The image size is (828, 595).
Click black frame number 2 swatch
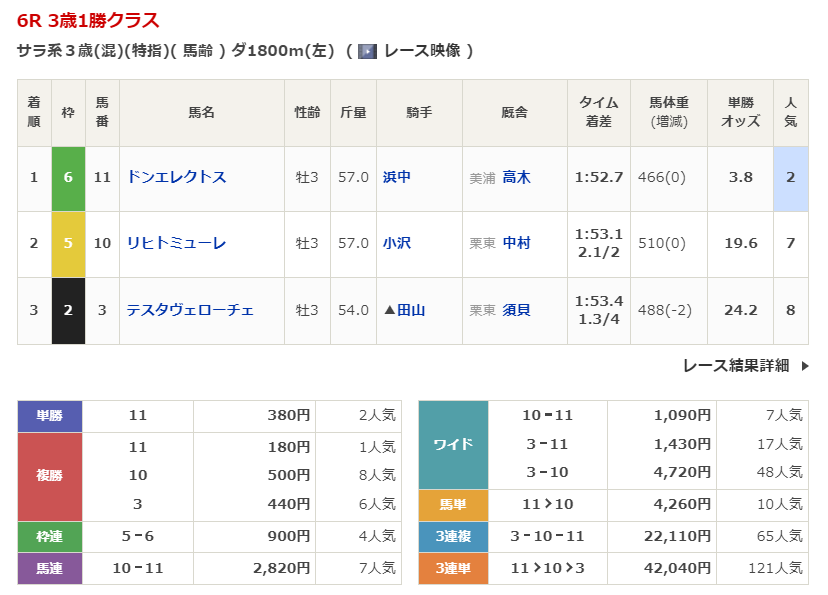[68, 311]
